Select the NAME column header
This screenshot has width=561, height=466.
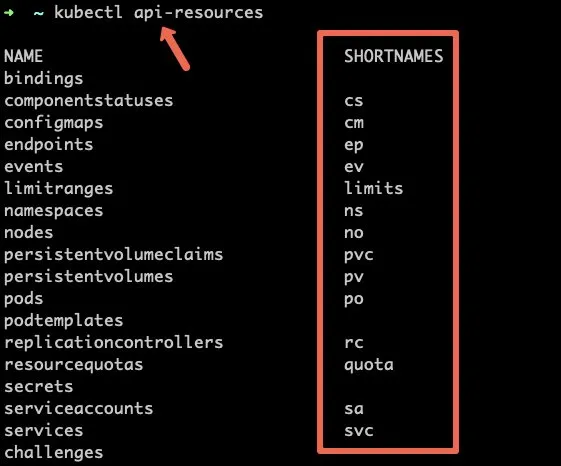[x=24, y=56]
